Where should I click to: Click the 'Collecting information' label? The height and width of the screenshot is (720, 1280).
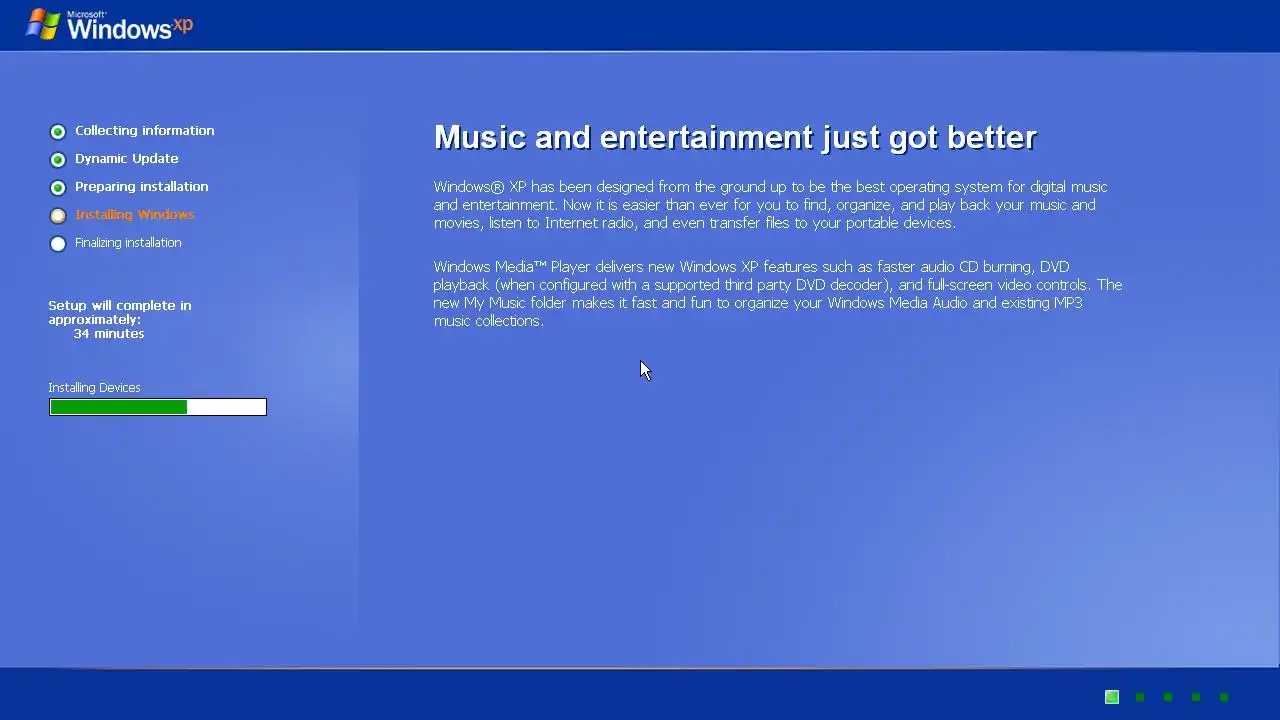click(145, 131)
